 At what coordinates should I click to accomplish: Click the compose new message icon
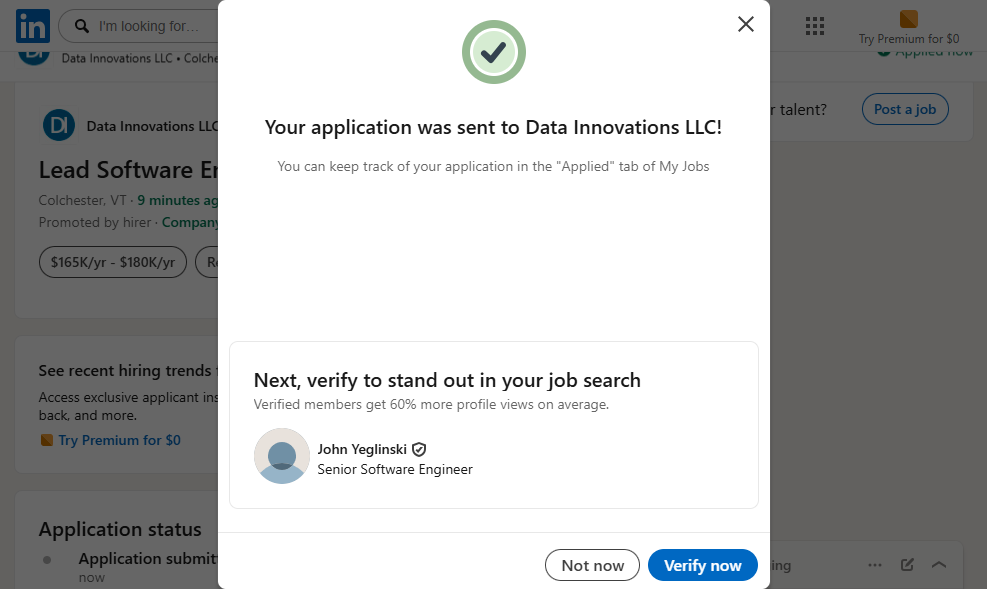coord(907,565)
